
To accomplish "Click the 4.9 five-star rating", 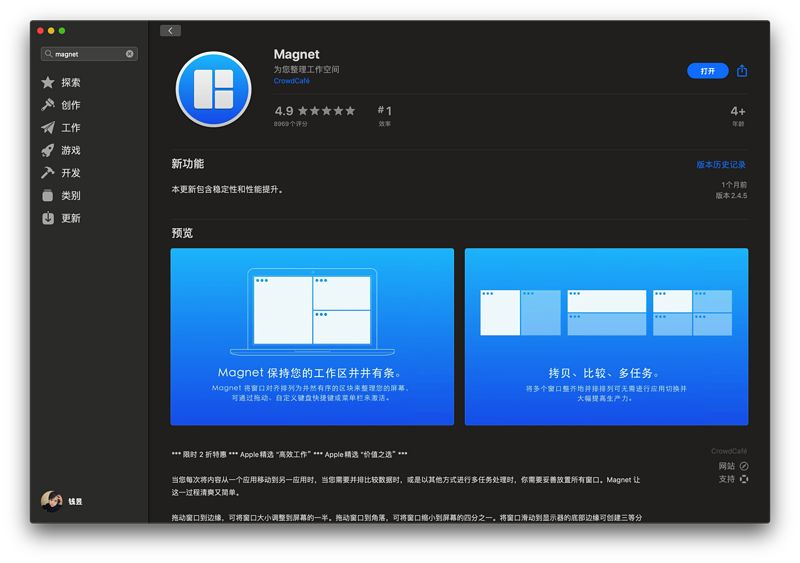I will coord(314,111).
